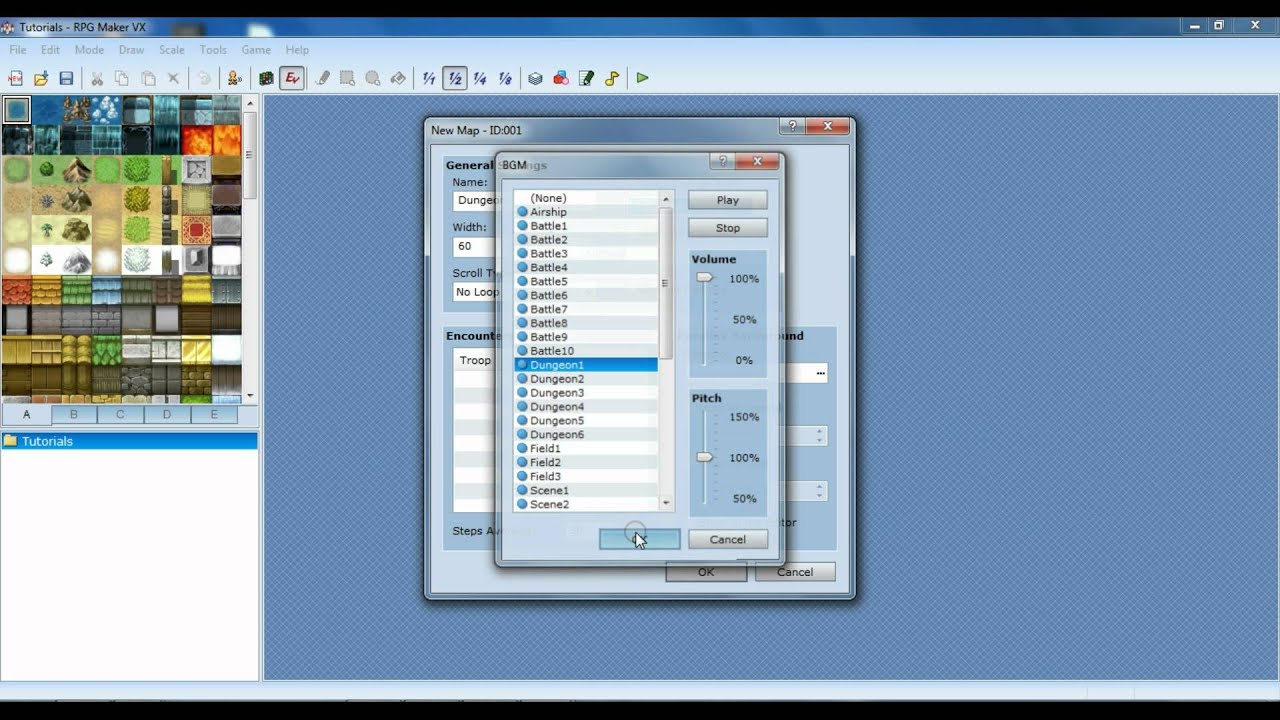The image size is (1280, 720).
Task: Switch tile palette to tab B
Action: click(x=73, y=414)
